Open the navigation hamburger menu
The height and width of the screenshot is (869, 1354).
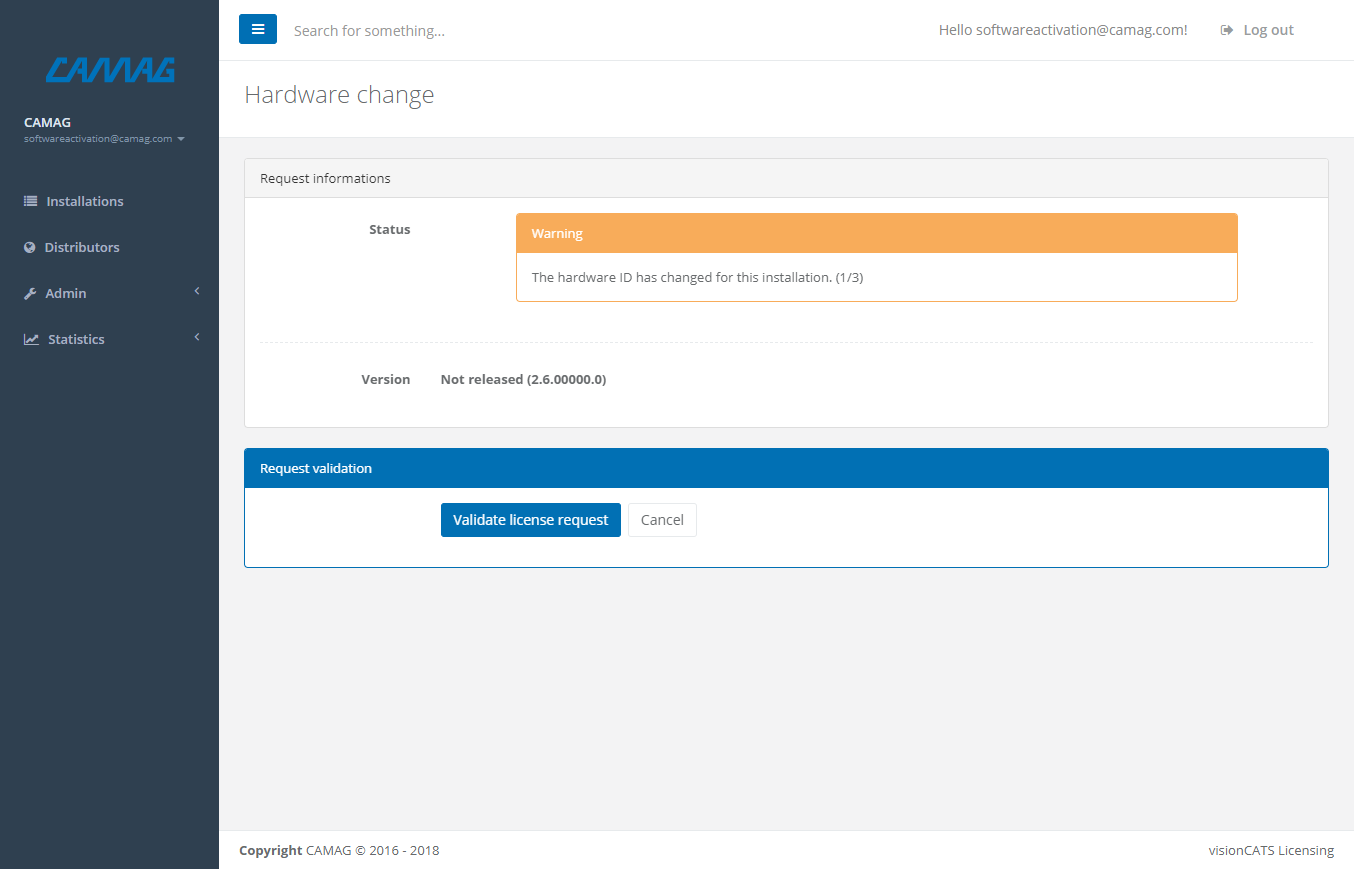pyautogui.click(x=258, y=29)
